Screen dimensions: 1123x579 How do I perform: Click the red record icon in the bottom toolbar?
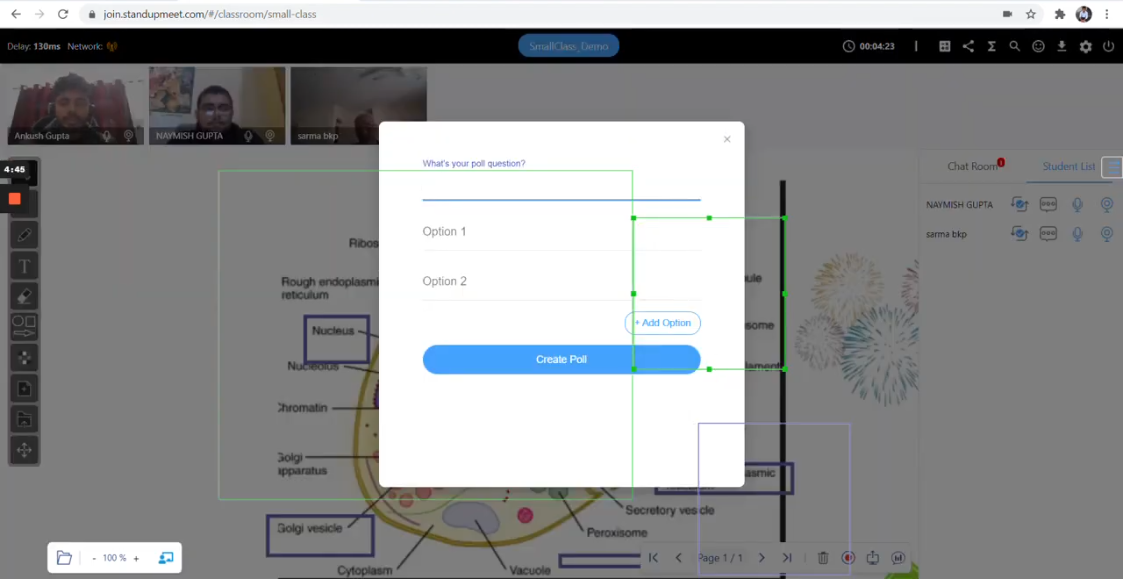848,558
